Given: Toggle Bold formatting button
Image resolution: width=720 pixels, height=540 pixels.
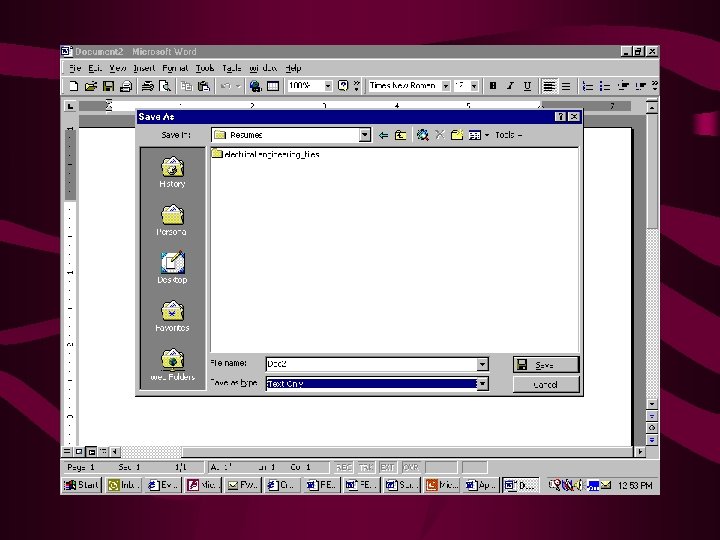Looking at the screenshot, I should pyautogui.click(x=493, y=86).
